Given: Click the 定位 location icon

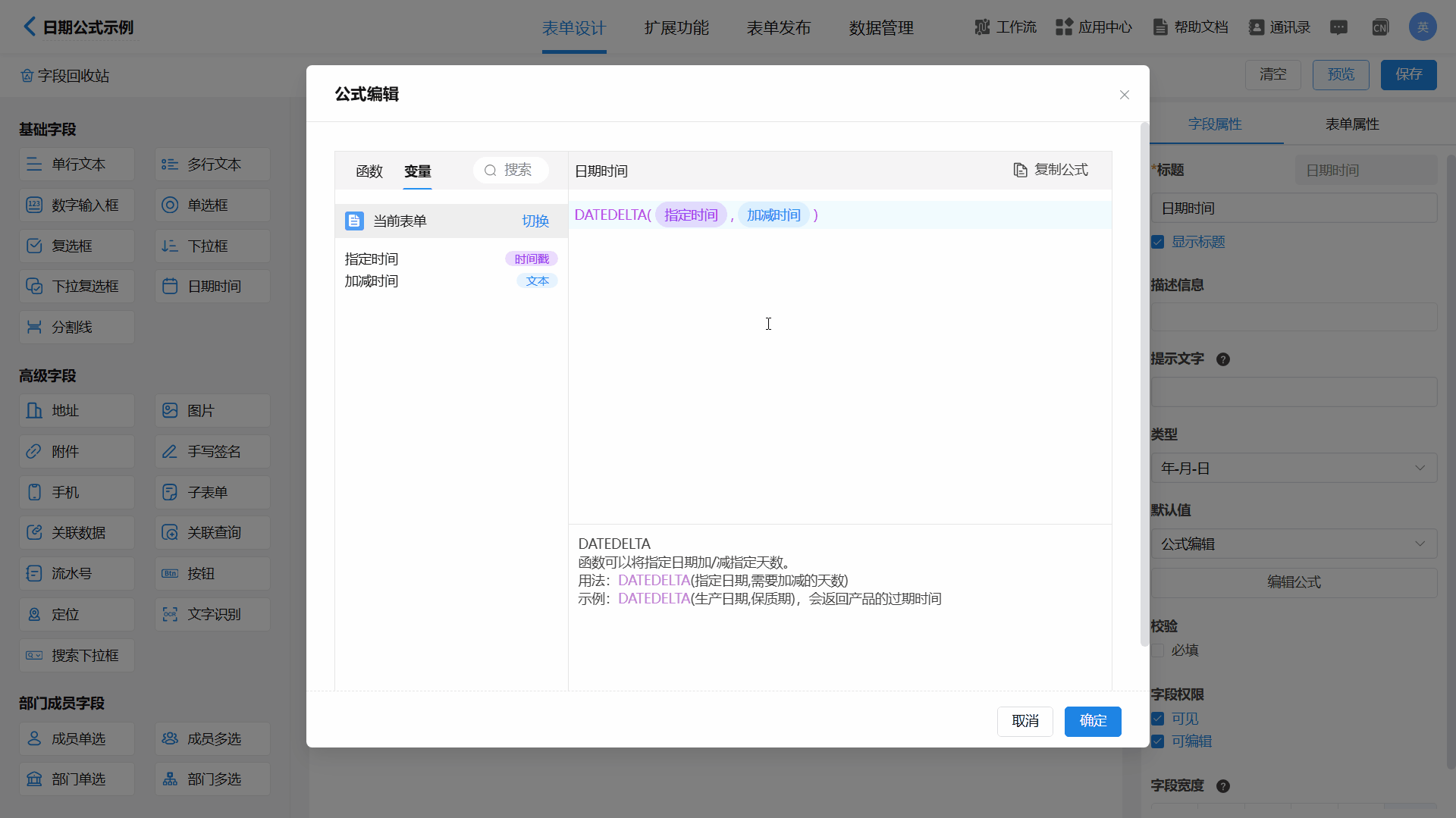Looking at the screenshot, I should coord(34,615).
